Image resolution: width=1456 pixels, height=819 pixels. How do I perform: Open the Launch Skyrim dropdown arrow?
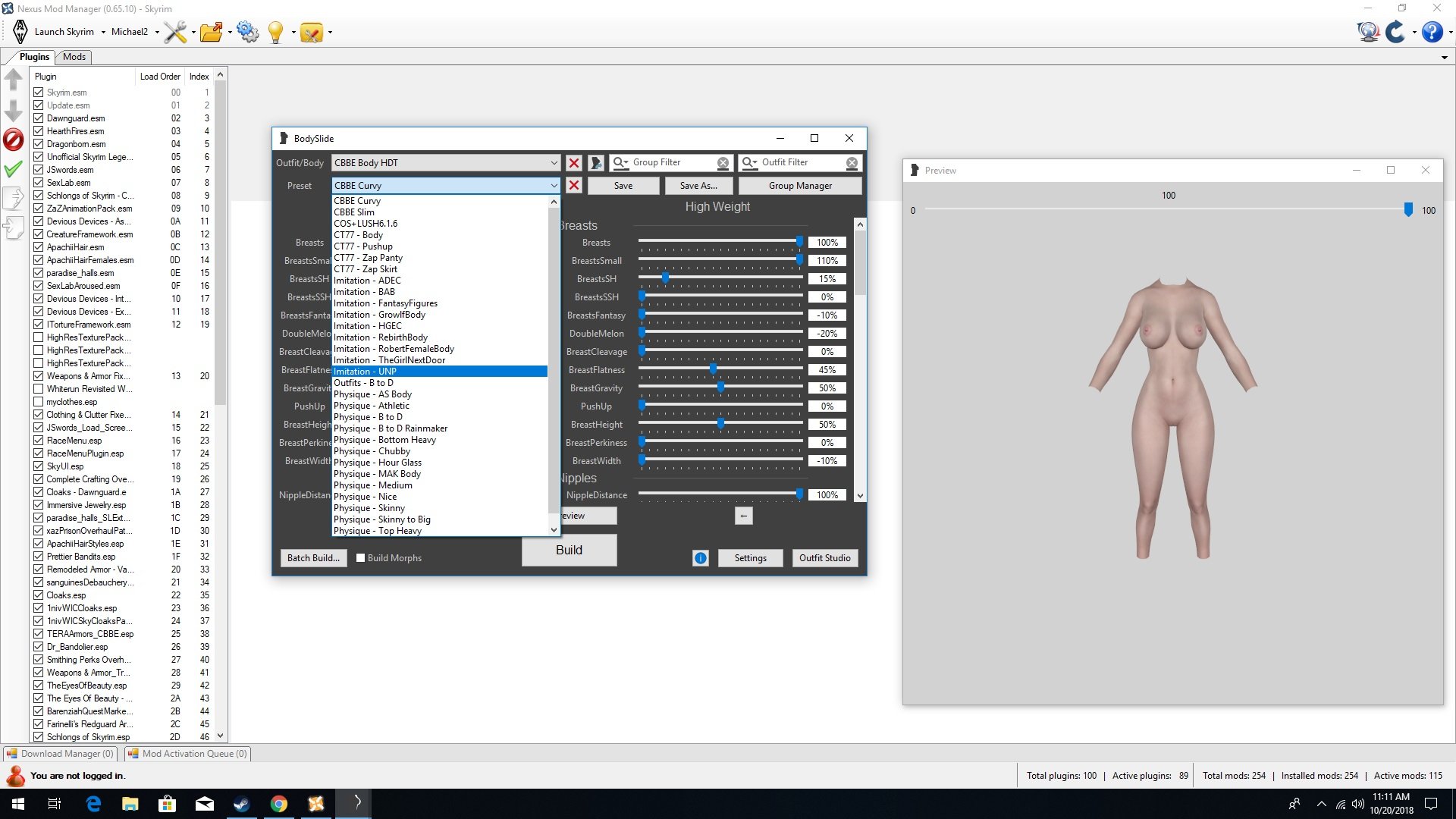coord(103,33)
